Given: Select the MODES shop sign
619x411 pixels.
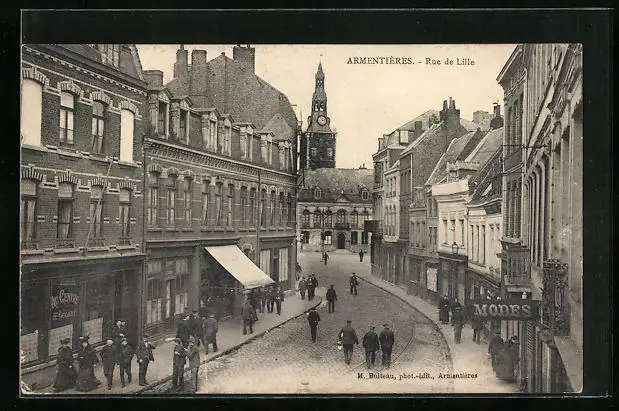Looking at the screenshot, I should 502,310.
